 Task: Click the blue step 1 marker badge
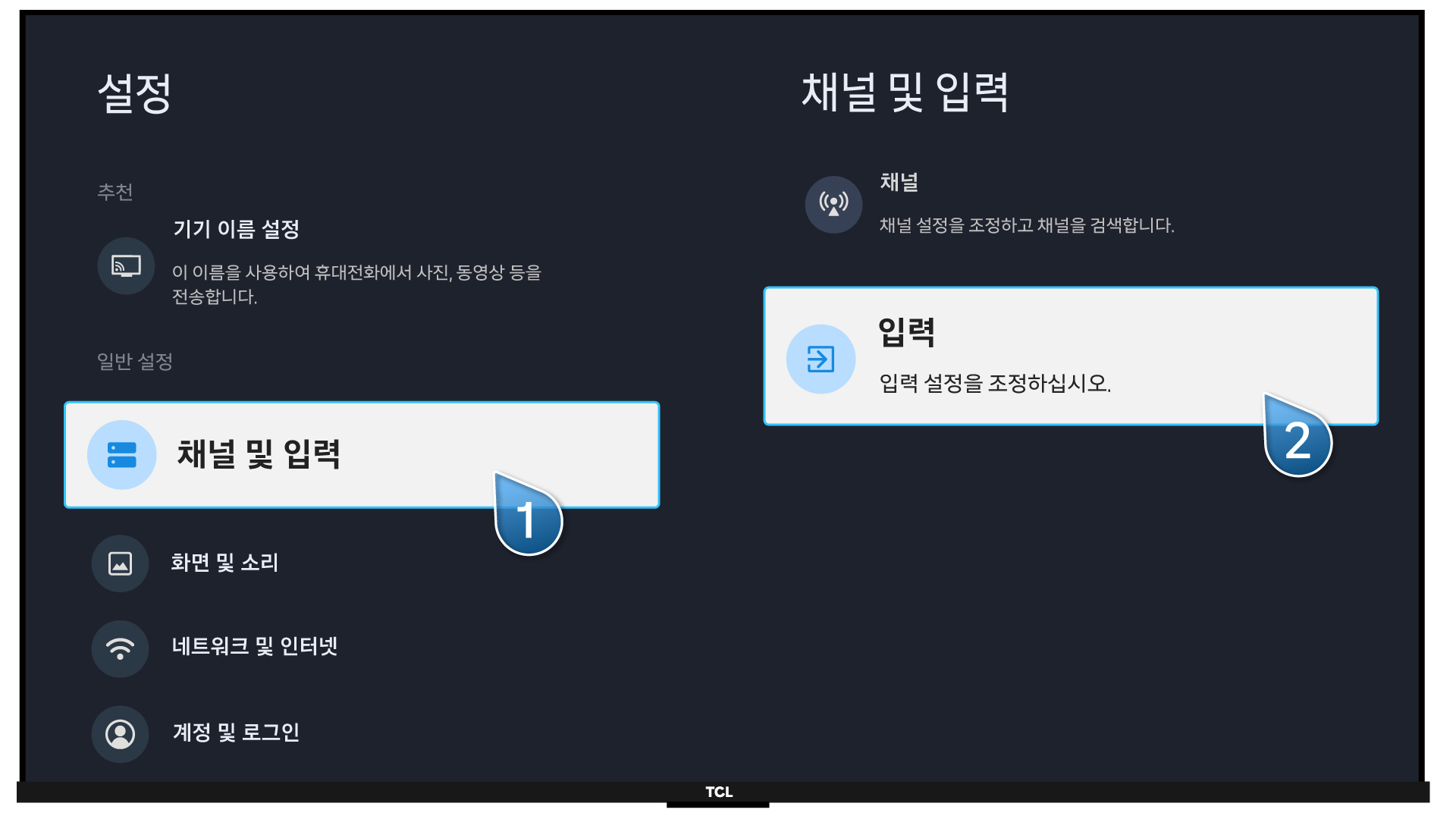point(529,519)
